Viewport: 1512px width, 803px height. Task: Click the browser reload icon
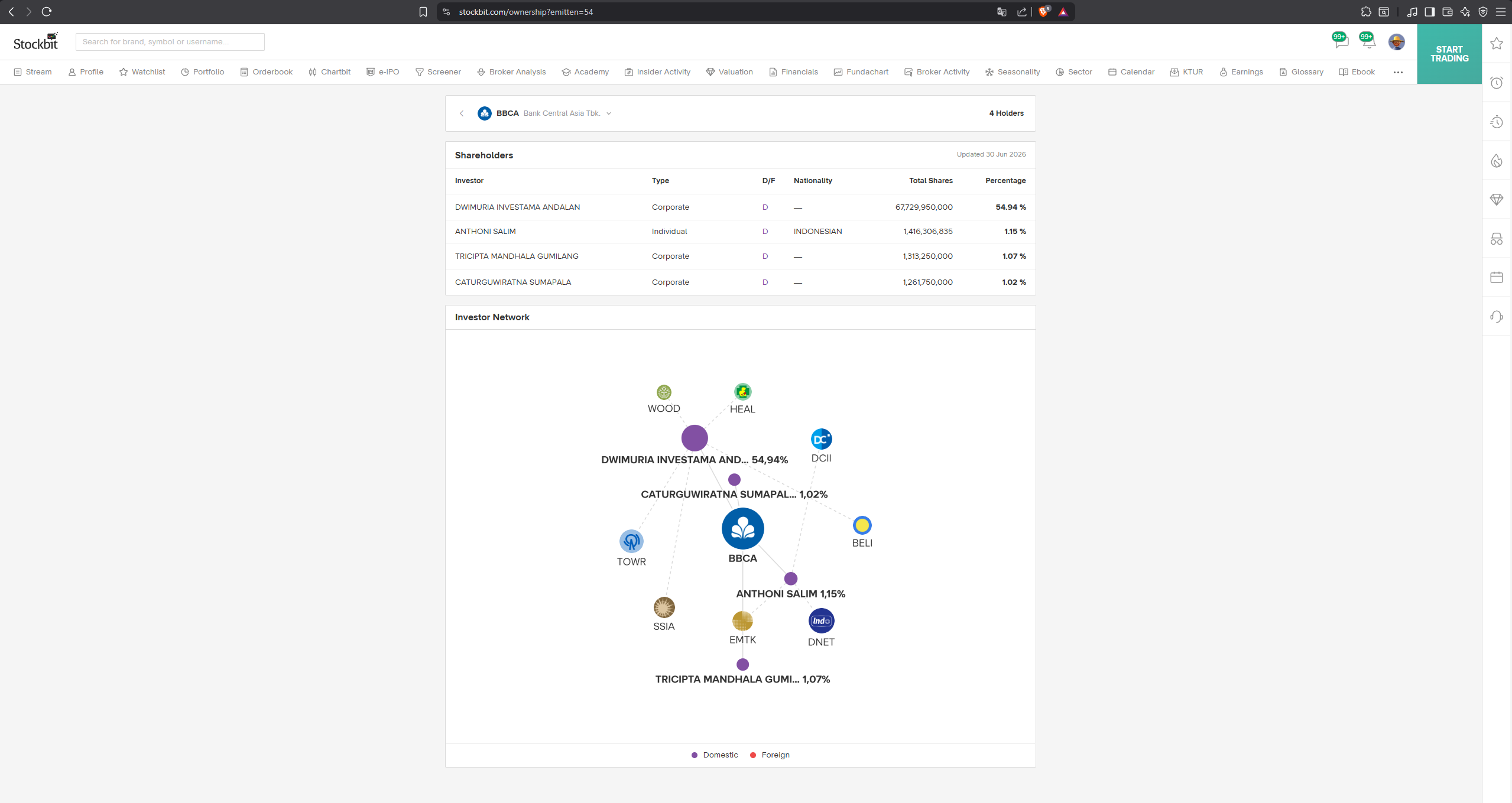[47, 11]
